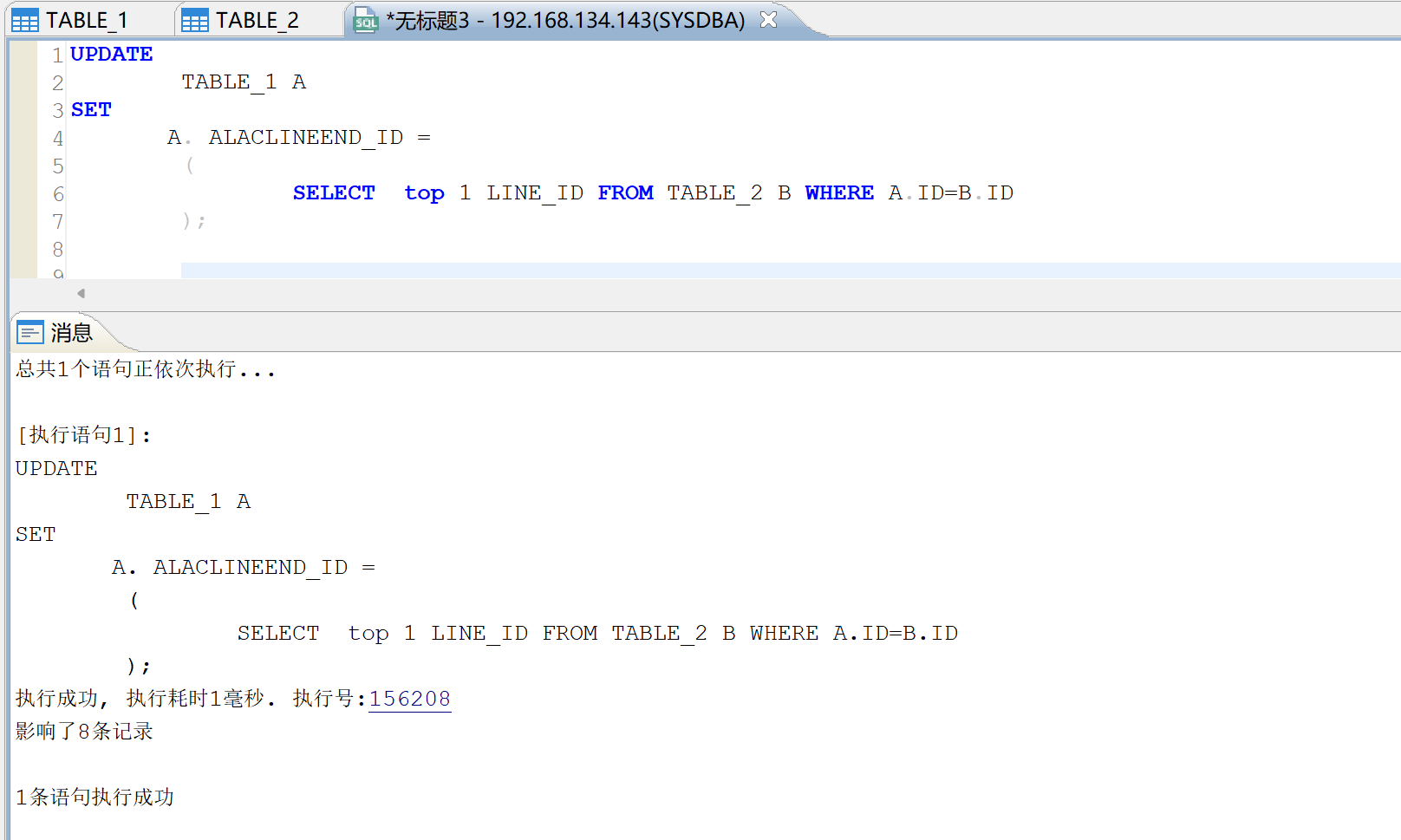The width and height of the screenshot is (1401, 840).
Task: Click line number 6 in the gutter
Action: 57,194
